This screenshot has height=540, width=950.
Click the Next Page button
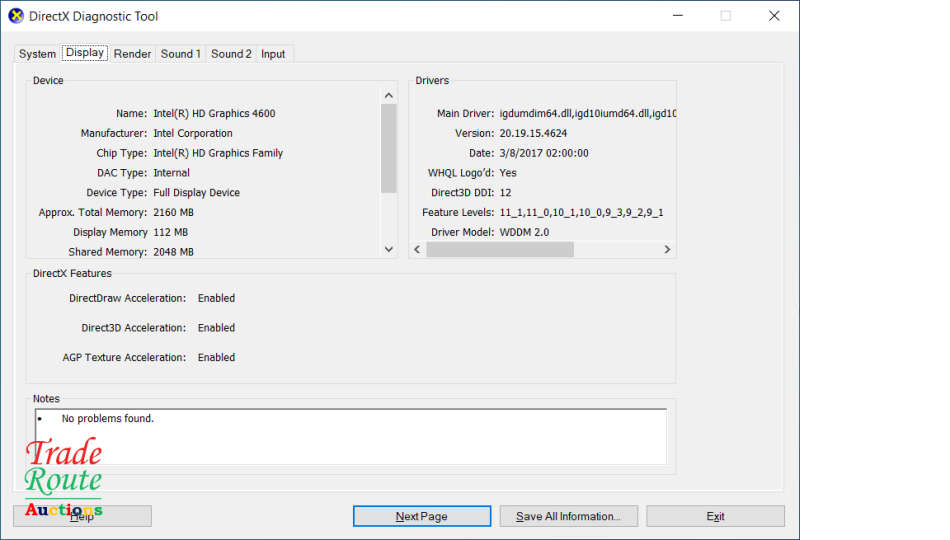click(421, 516)
